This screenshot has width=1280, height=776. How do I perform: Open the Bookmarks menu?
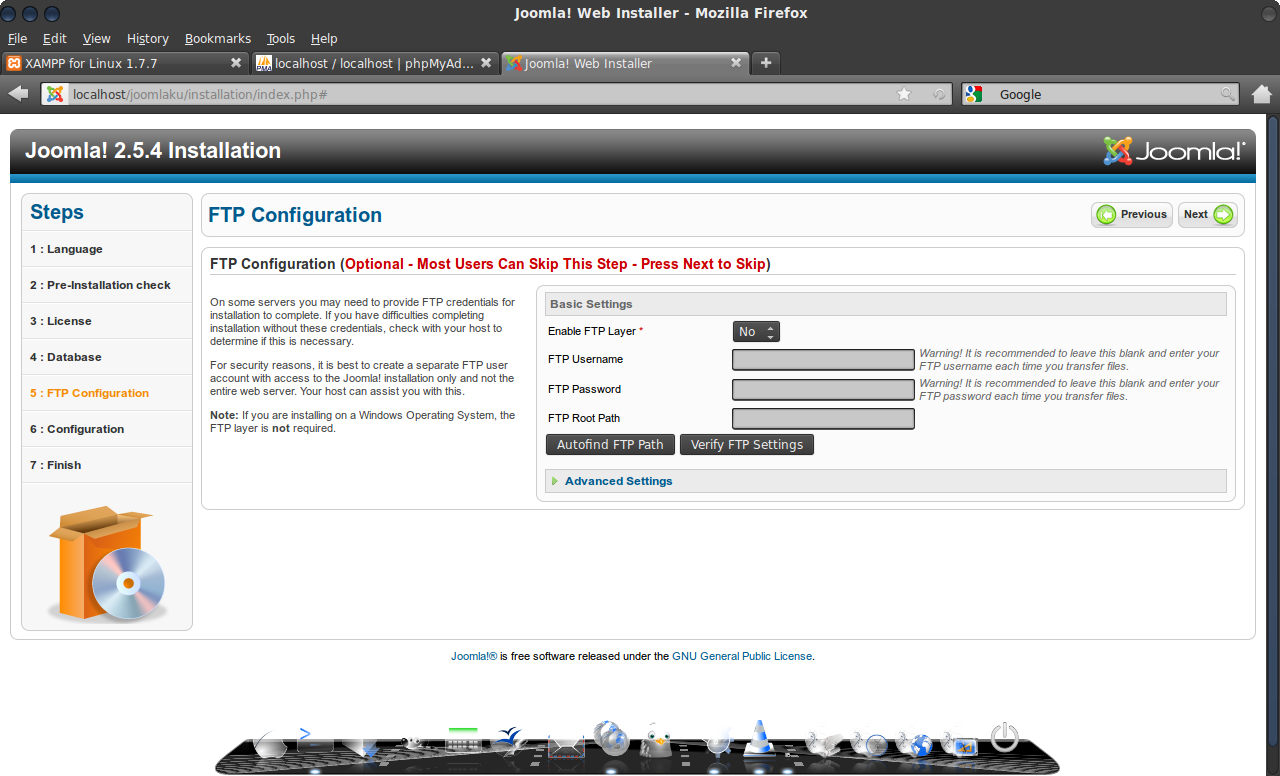[217, 38]
